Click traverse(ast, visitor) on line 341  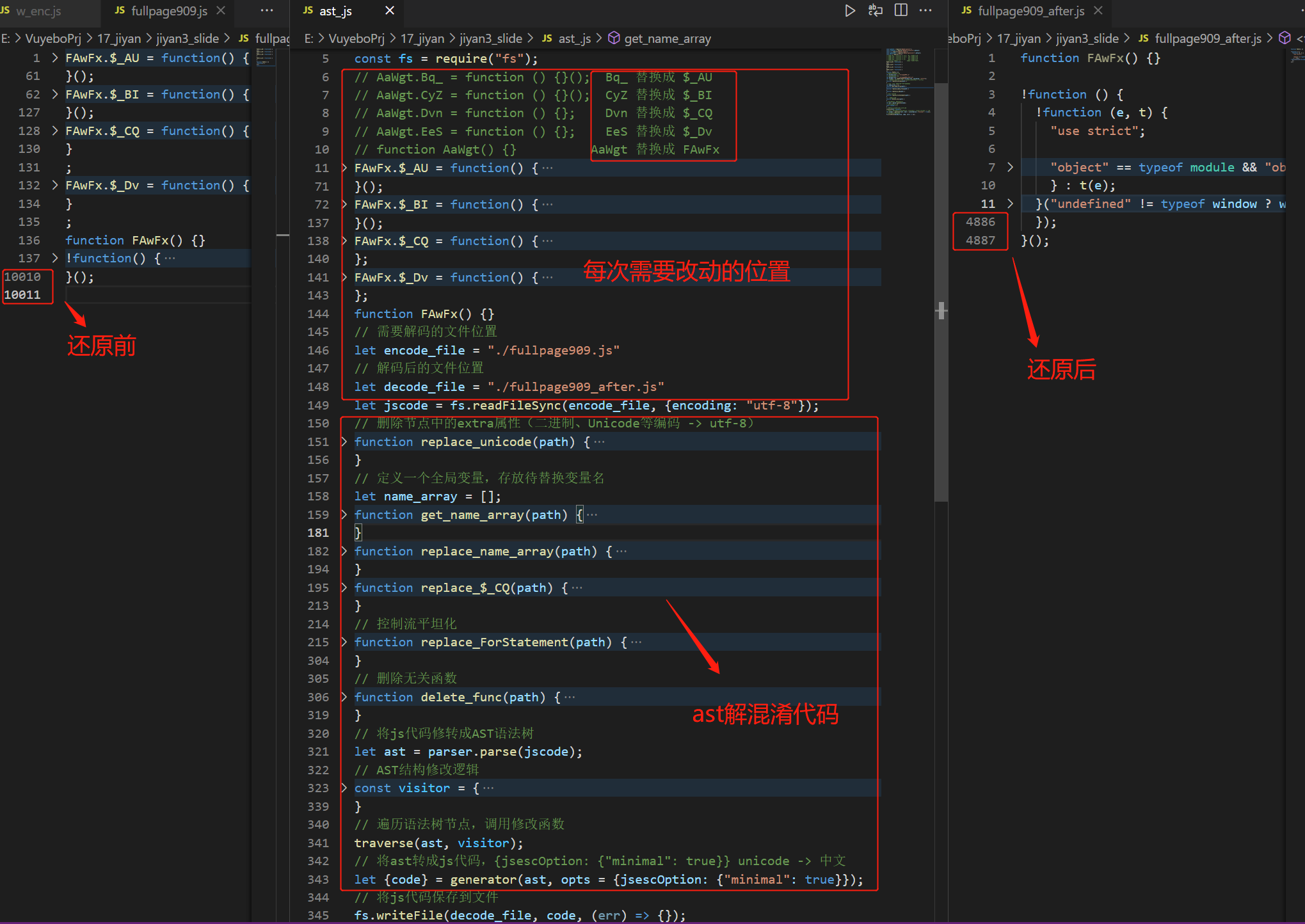(x=438, y=843)
